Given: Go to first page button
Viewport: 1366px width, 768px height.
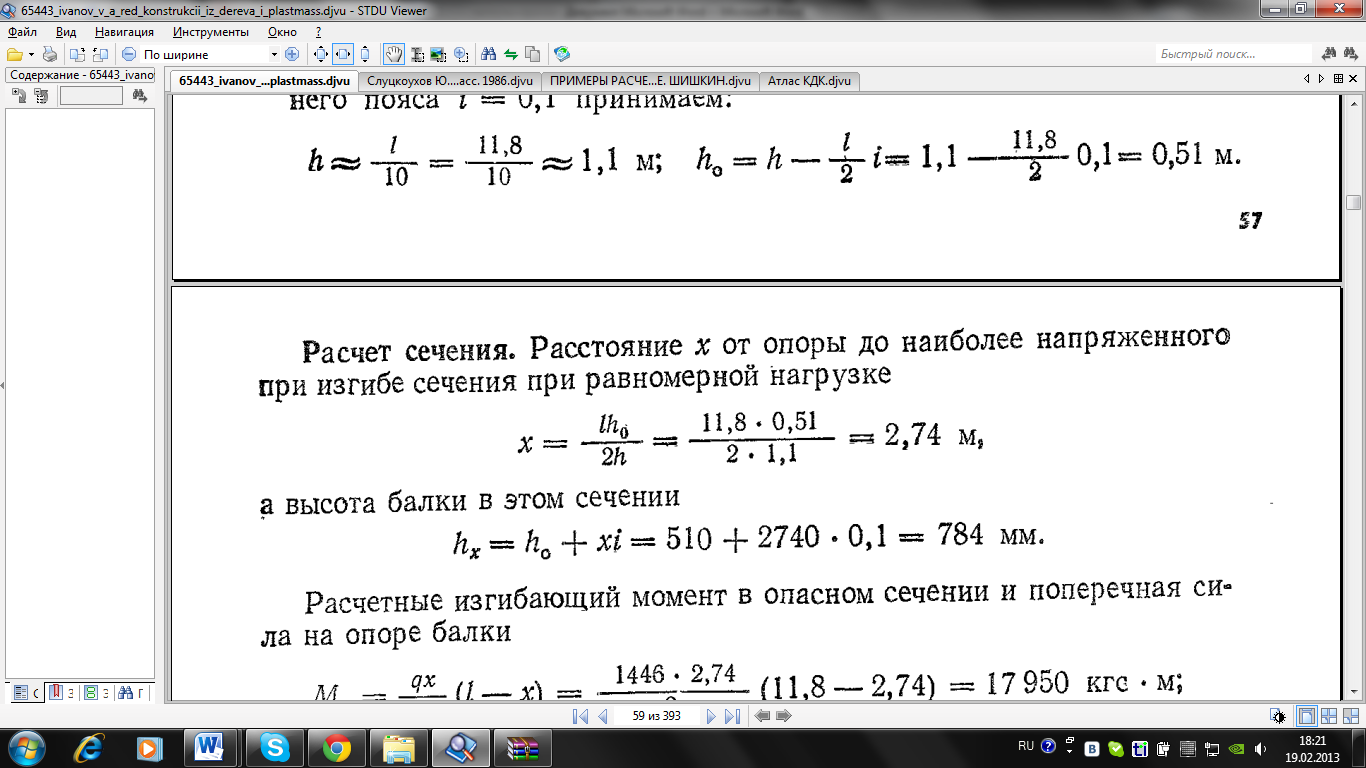Looking at the screenshot, I should click(x=580, y=716).
